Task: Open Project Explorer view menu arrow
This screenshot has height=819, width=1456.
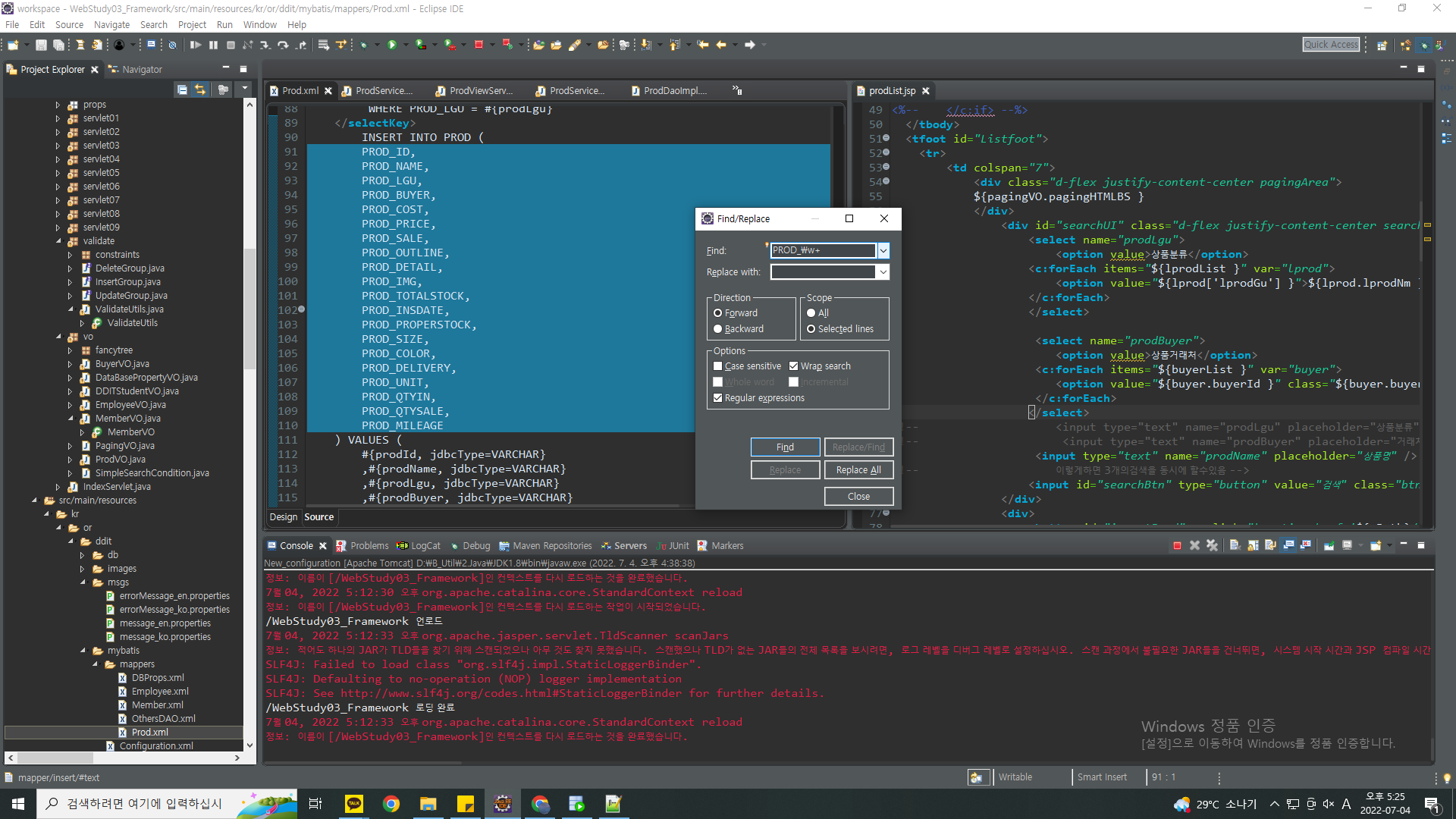Action: [x=244, y=89]
